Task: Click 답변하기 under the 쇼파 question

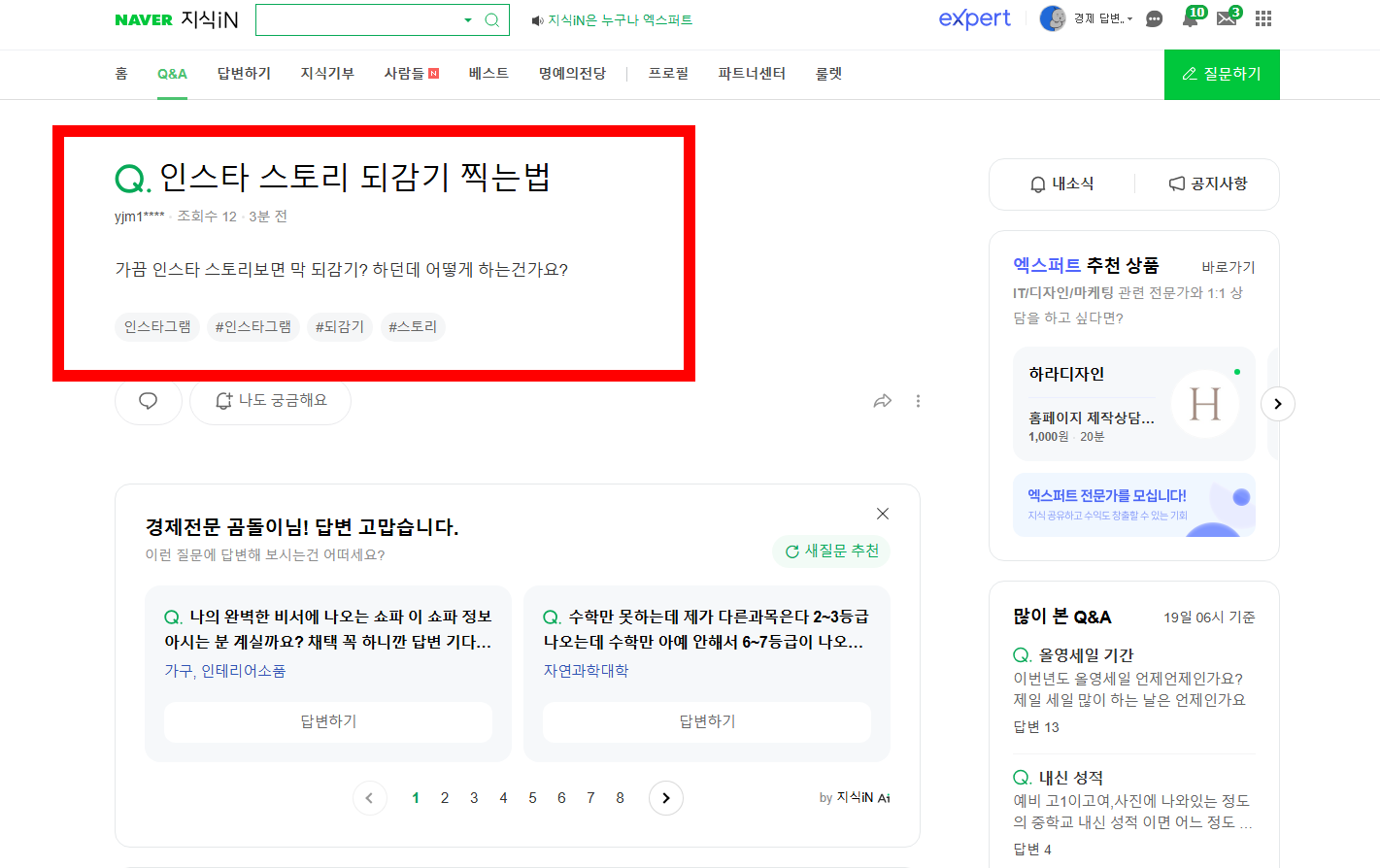Action: (x=328, y=721)
